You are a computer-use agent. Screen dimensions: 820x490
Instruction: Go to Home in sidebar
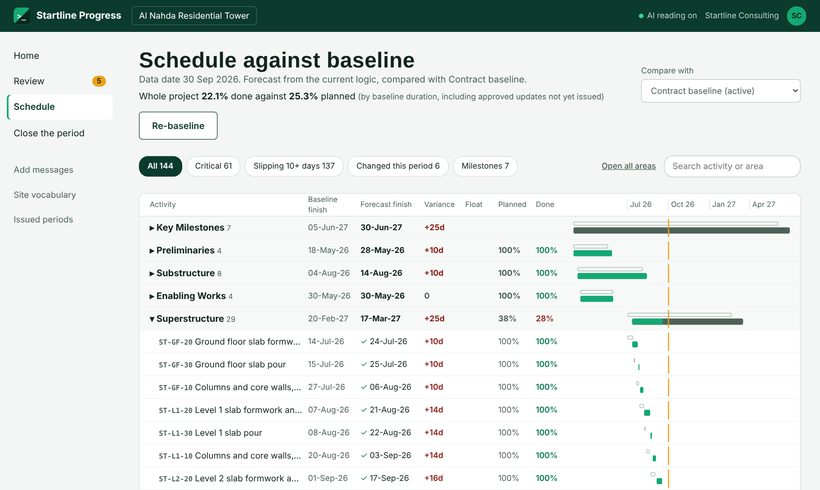pos(26,55)
